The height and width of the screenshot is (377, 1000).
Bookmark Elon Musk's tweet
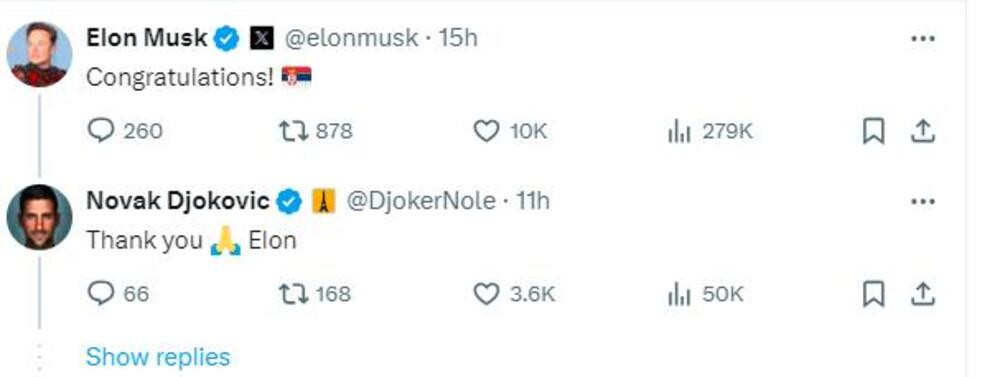pyautogui.click(x=873, y=131)
